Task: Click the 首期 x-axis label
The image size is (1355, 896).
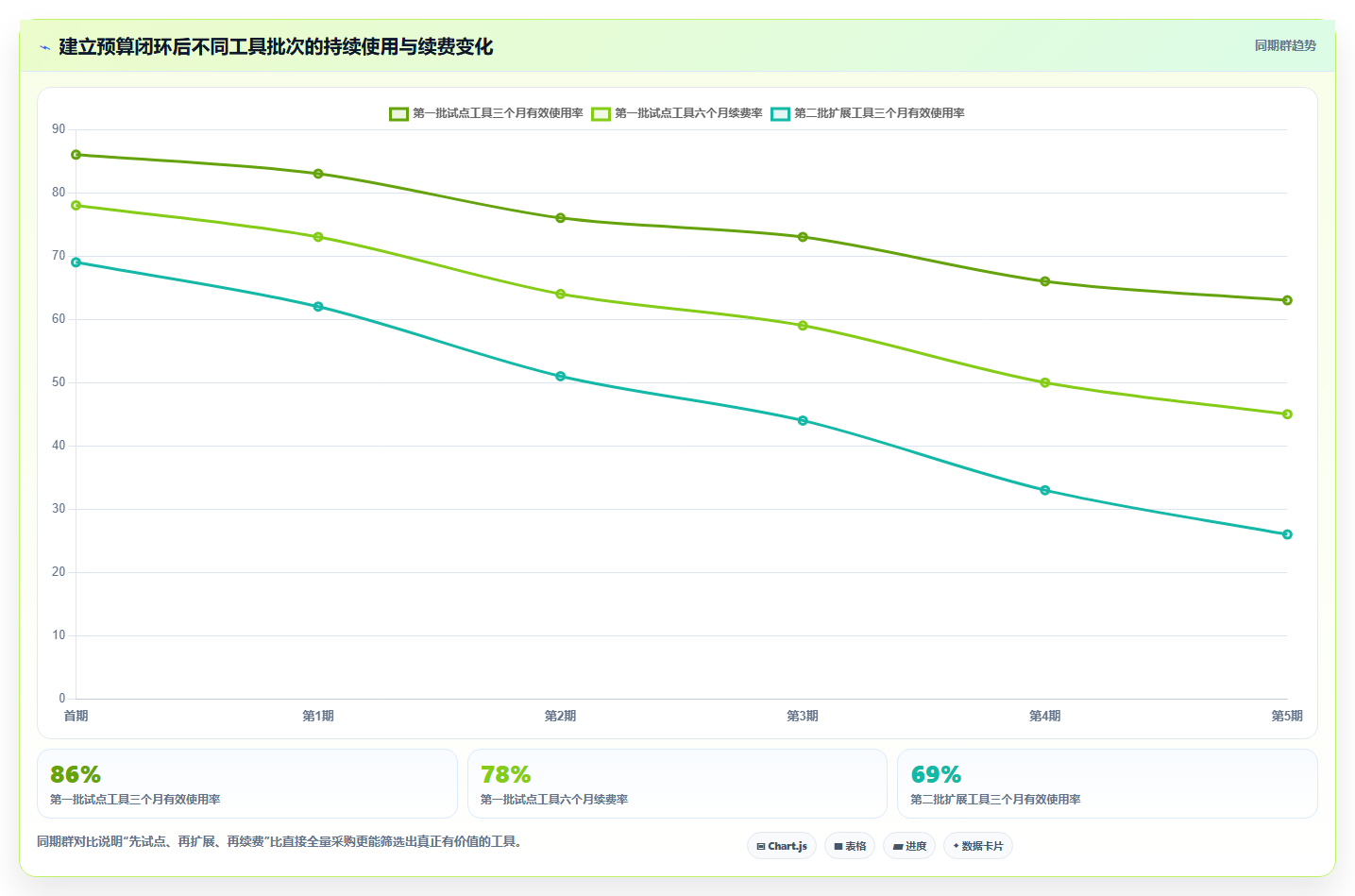Action: (x=76, y=716)
